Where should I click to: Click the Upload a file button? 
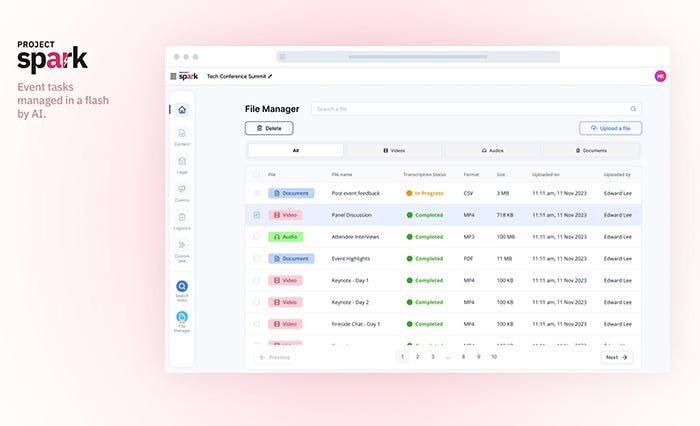coord(610,128)
